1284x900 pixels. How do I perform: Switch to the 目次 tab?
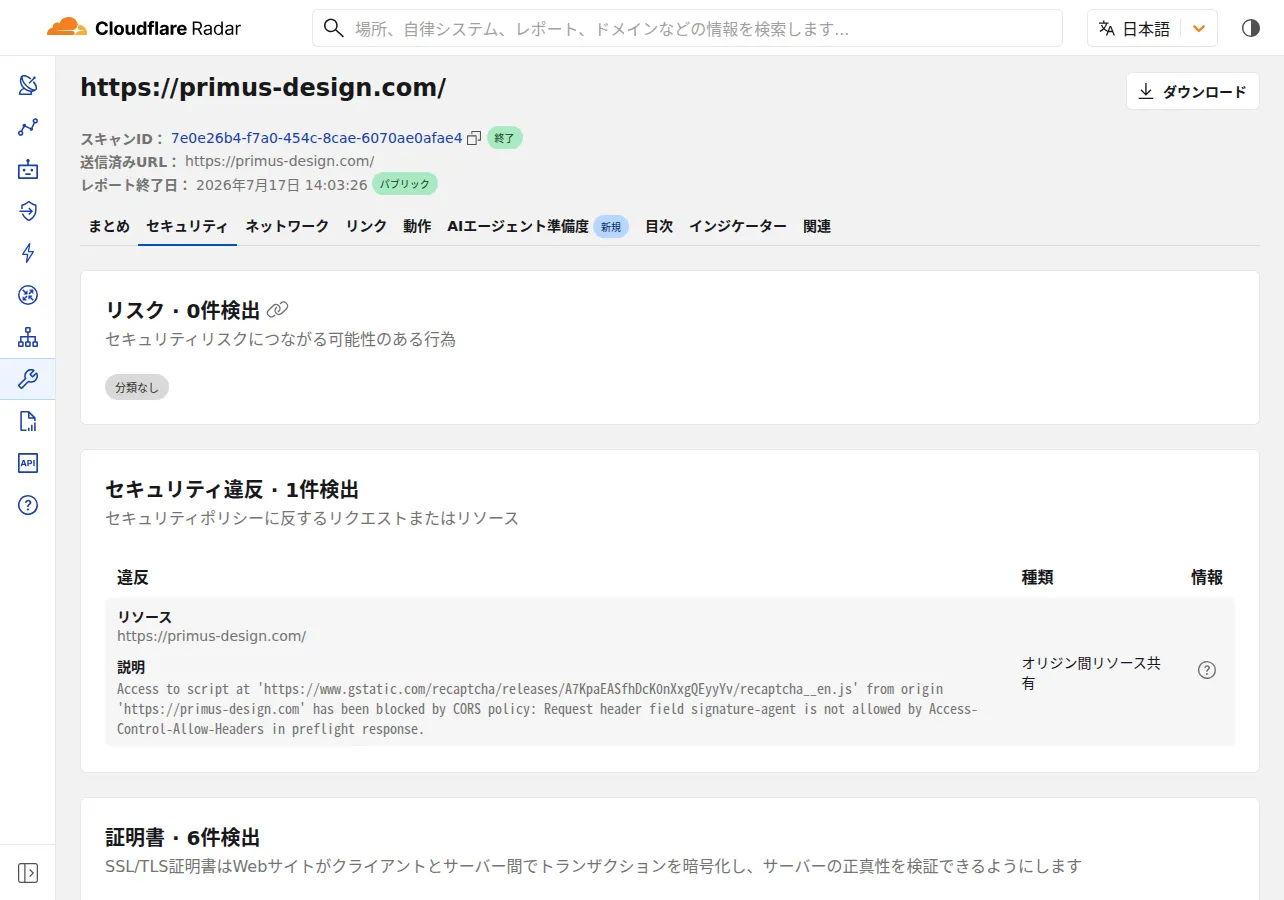(x=659, y=226)
